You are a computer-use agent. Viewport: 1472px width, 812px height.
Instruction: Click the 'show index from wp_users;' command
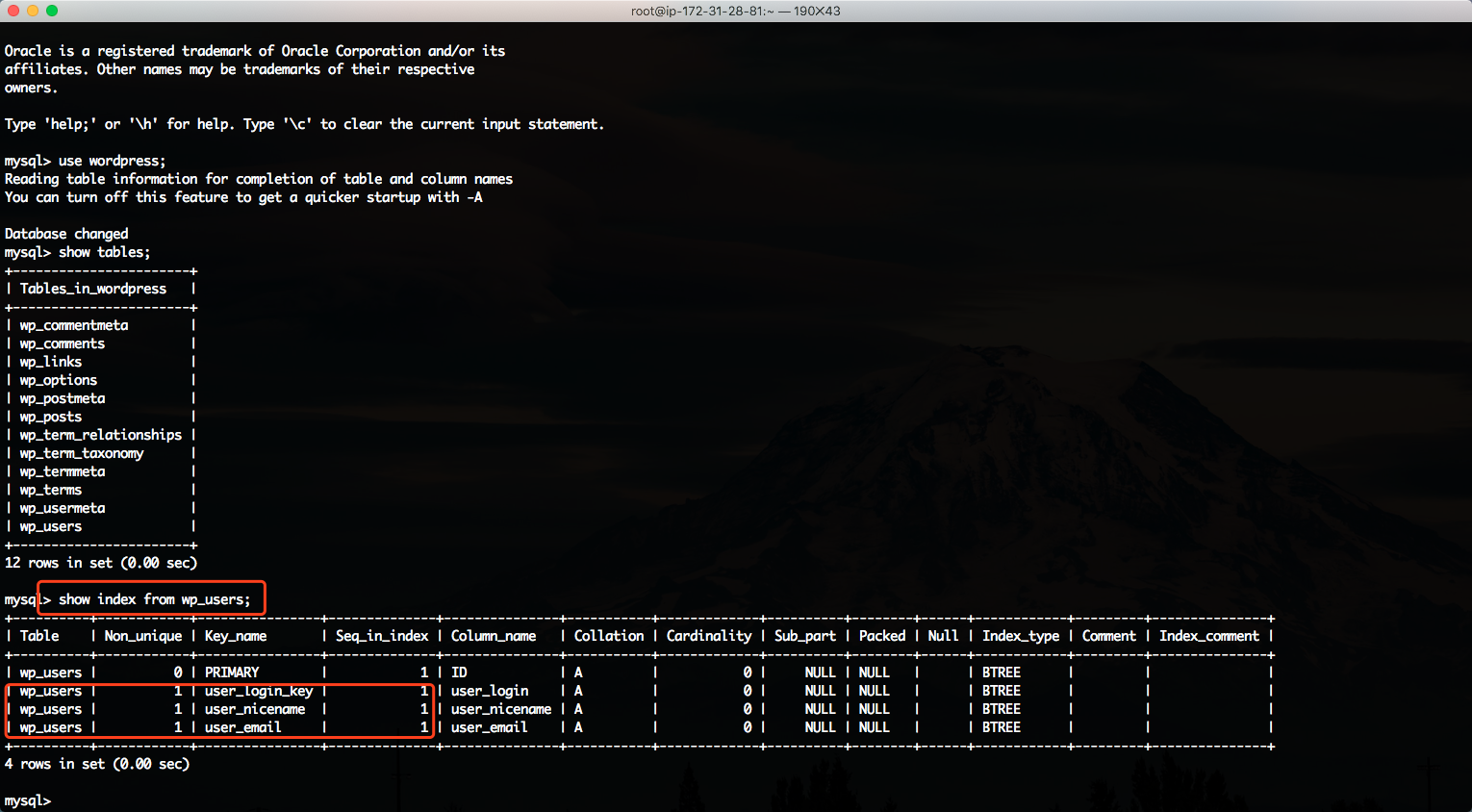154,599
